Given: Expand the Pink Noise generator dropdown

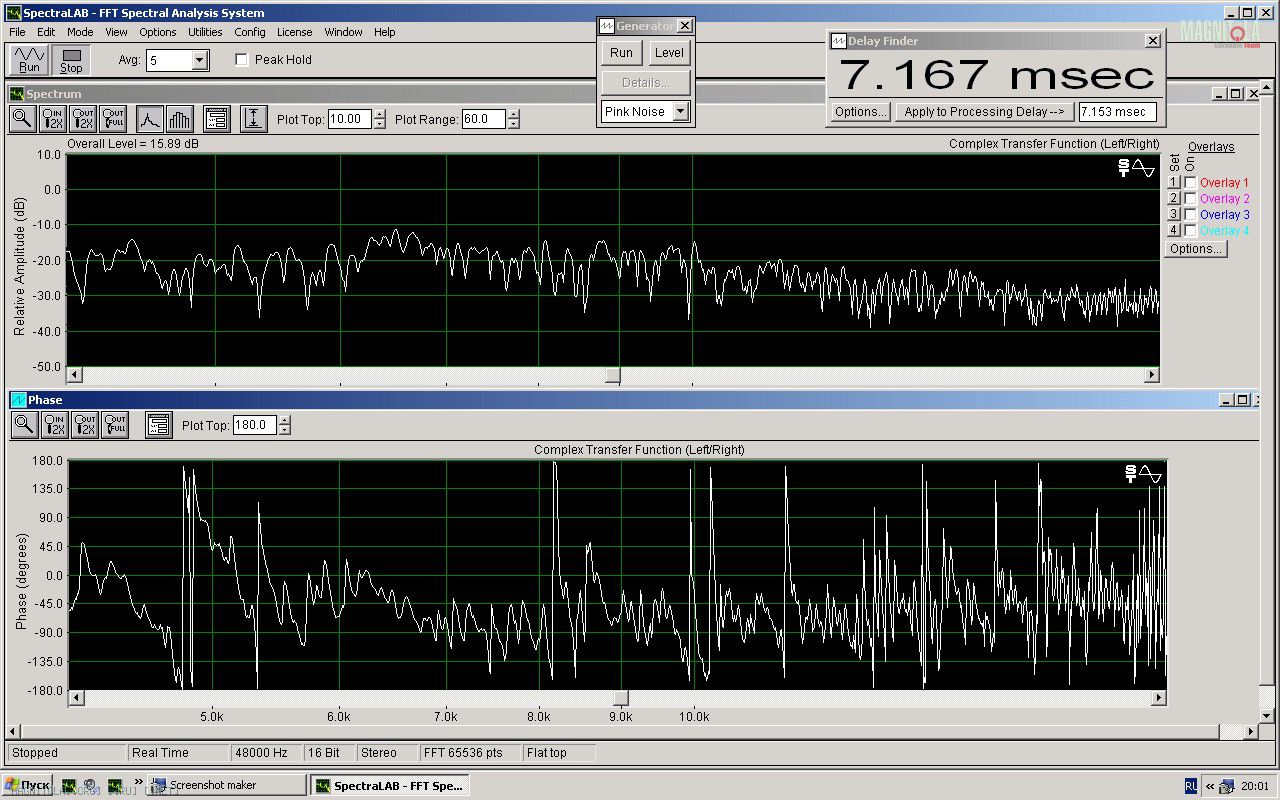Looking at the screenshot, I should pyautogui.click(x=680, y=112).
